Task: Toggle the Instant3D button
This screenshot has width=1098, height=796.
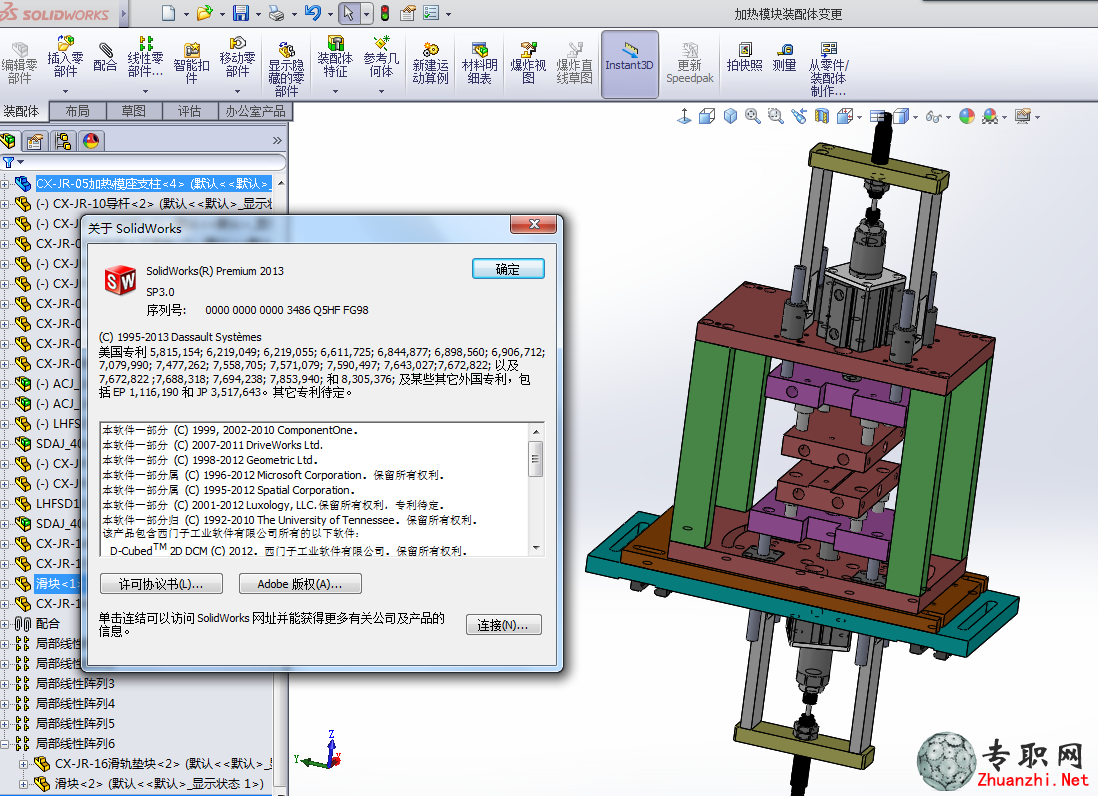Action: 630,64
